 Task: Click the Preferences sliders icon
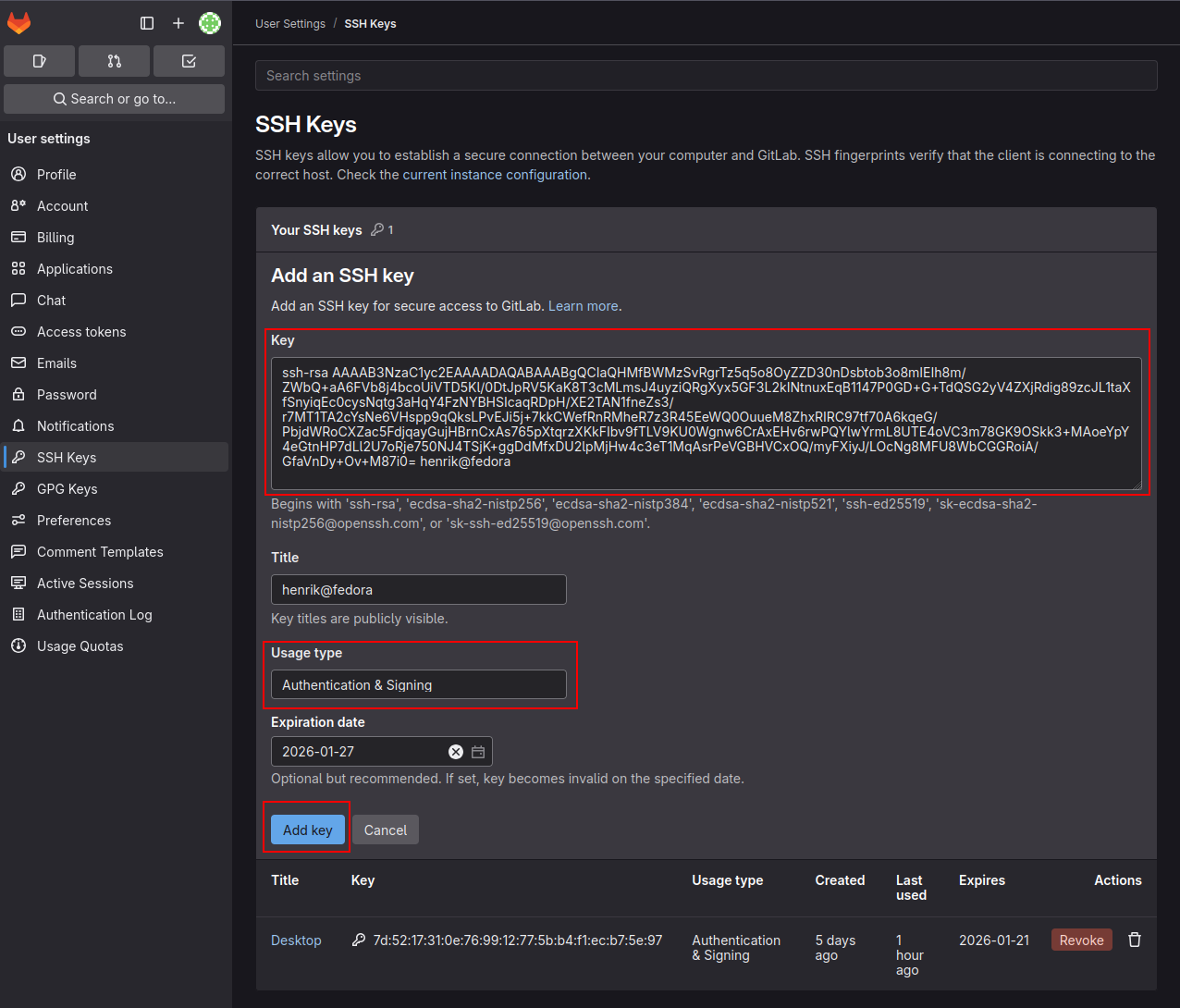(18, 520)
